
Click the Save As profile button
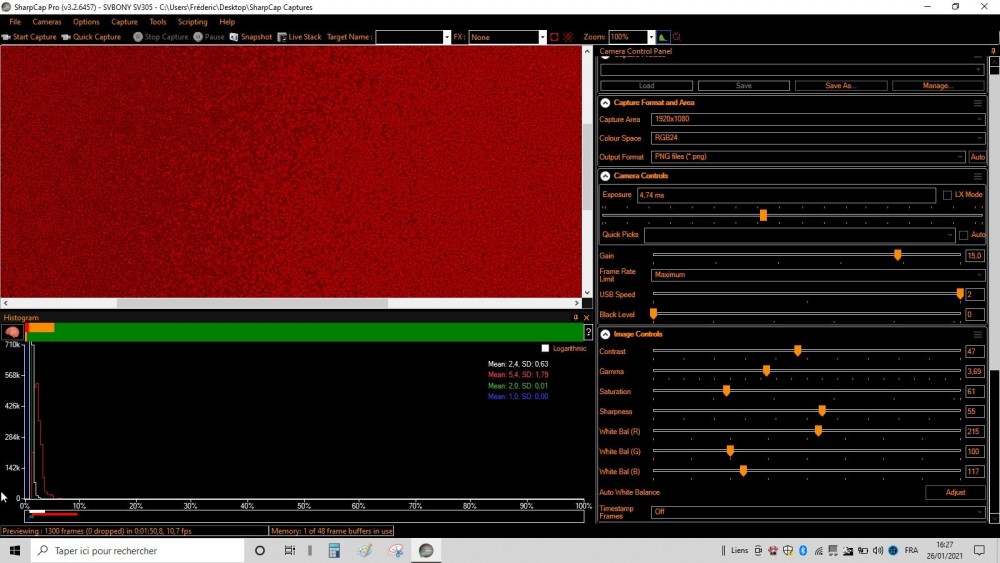[841, 85]
